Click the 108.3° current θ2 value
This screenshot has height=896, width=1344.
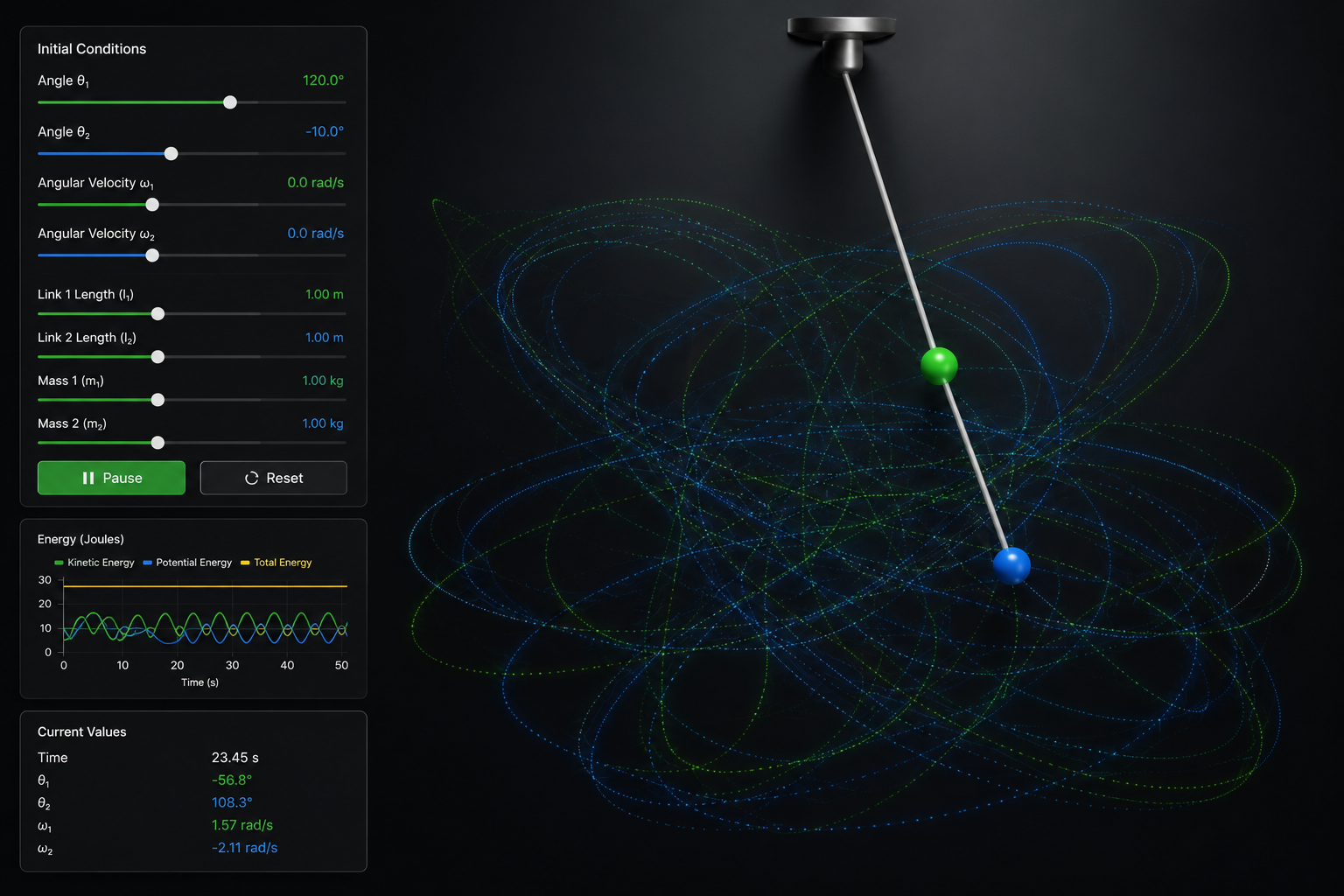coord(232,802)
